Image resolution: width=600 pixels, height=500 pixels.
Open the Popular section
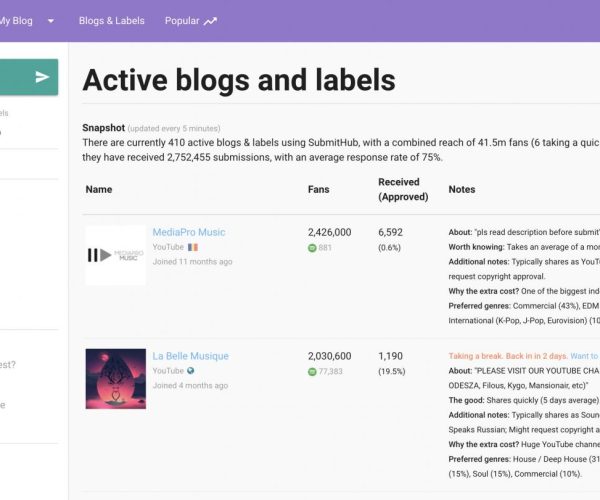click(182, 21)
